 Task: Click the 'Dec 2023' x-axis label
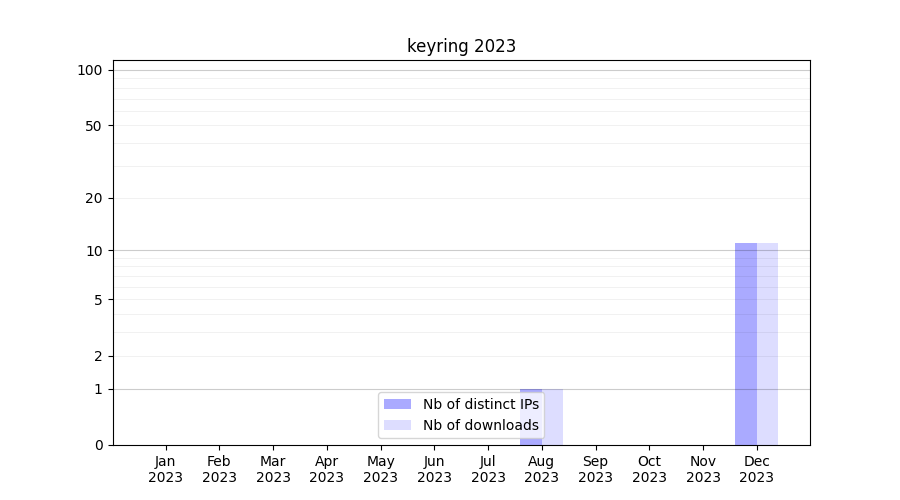(757, 469)
